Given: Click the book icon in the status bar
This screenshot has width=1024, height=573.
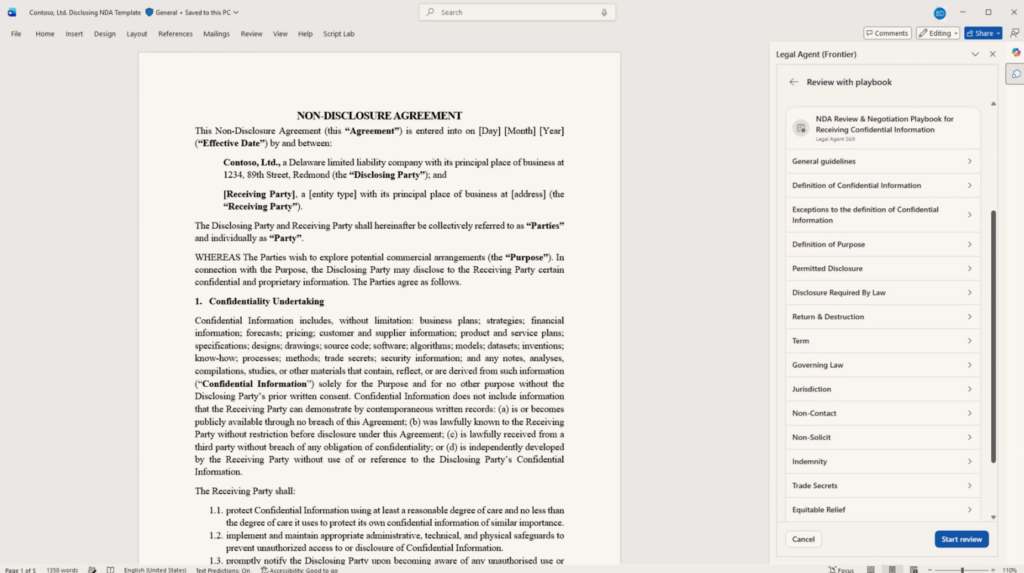Looking at the screenshot, I should click(x=110, y=570).
